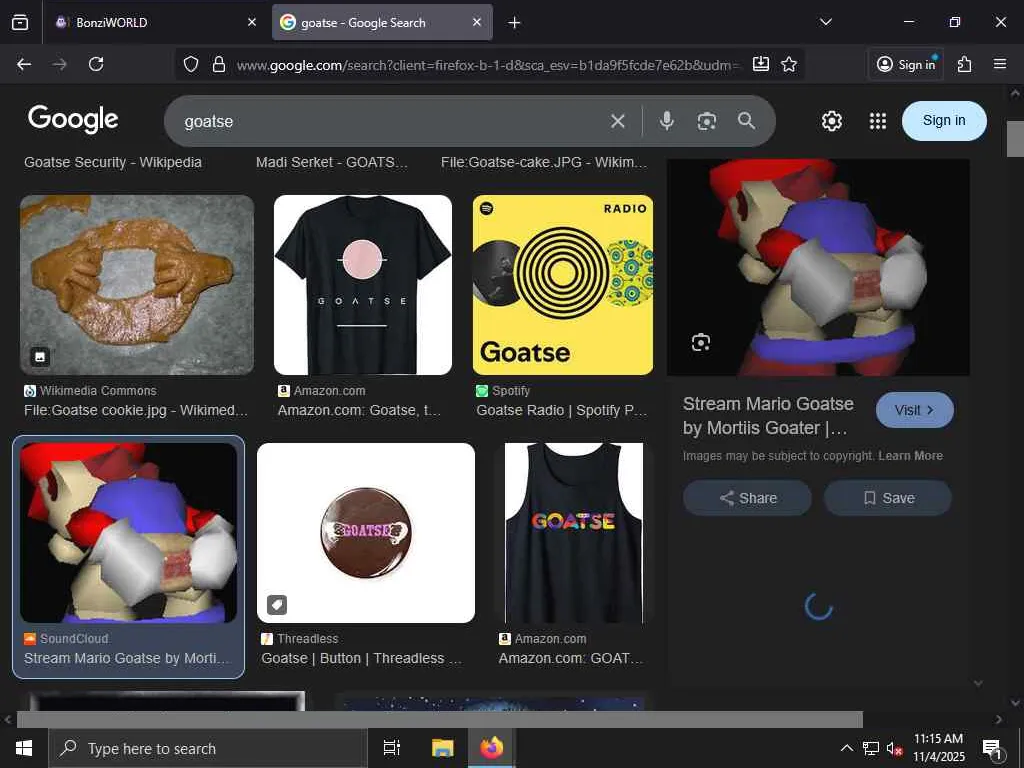
Task: Click into the goatse search field
Action: point(392,121)
